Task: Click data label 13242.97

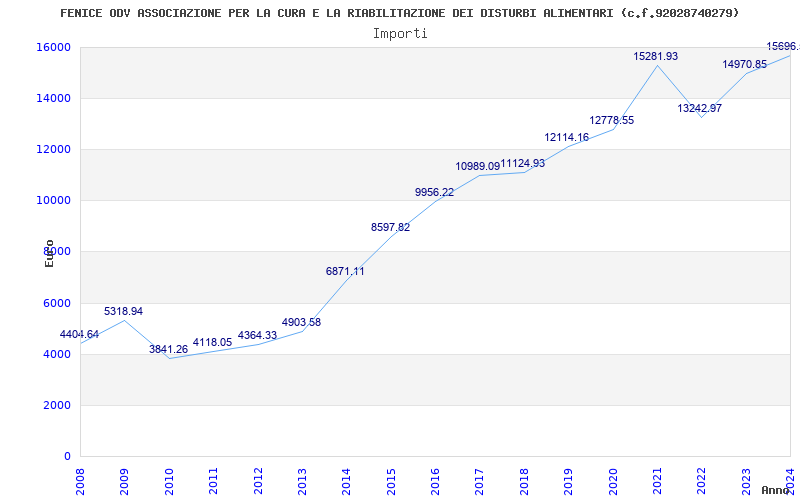Action: pos(699,108)
